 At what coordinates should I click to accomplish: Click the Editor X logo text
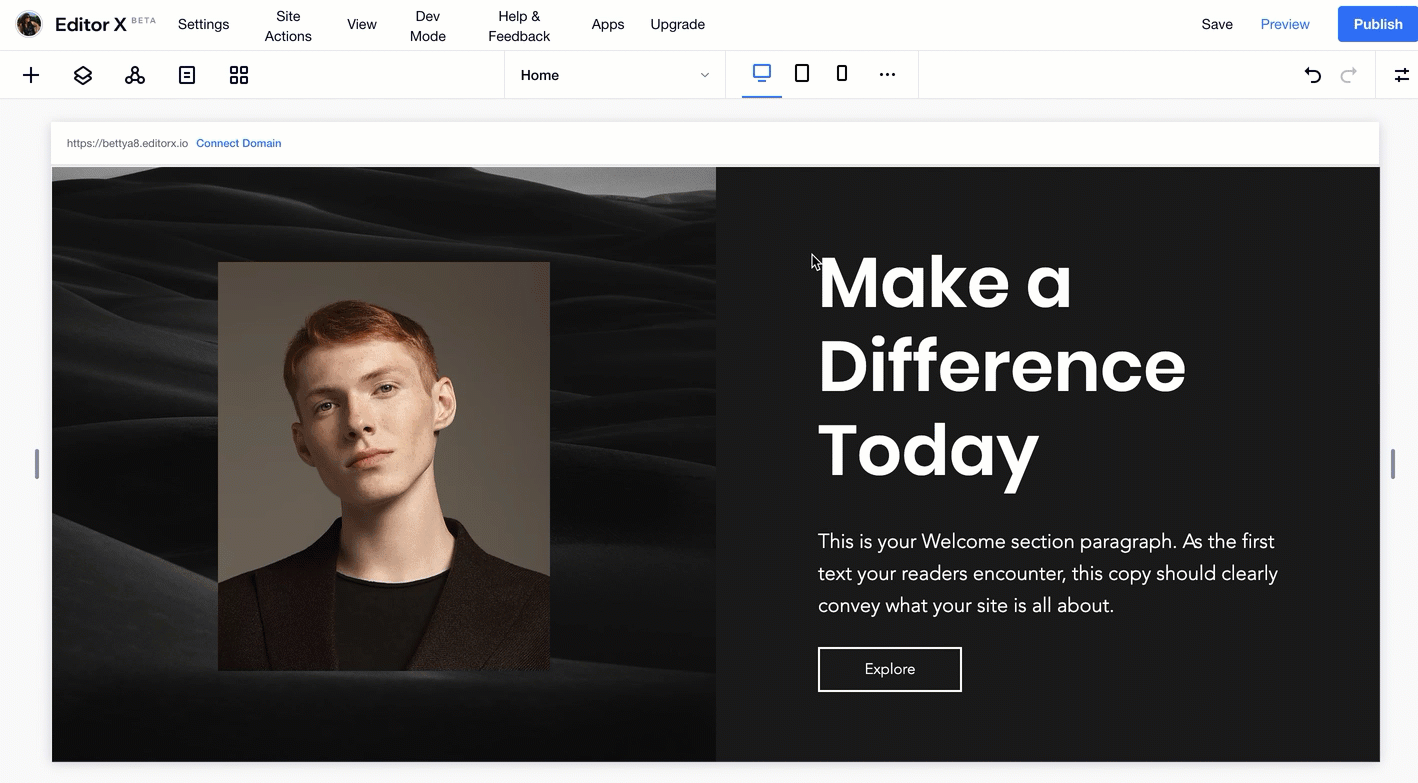coord(91,25)
